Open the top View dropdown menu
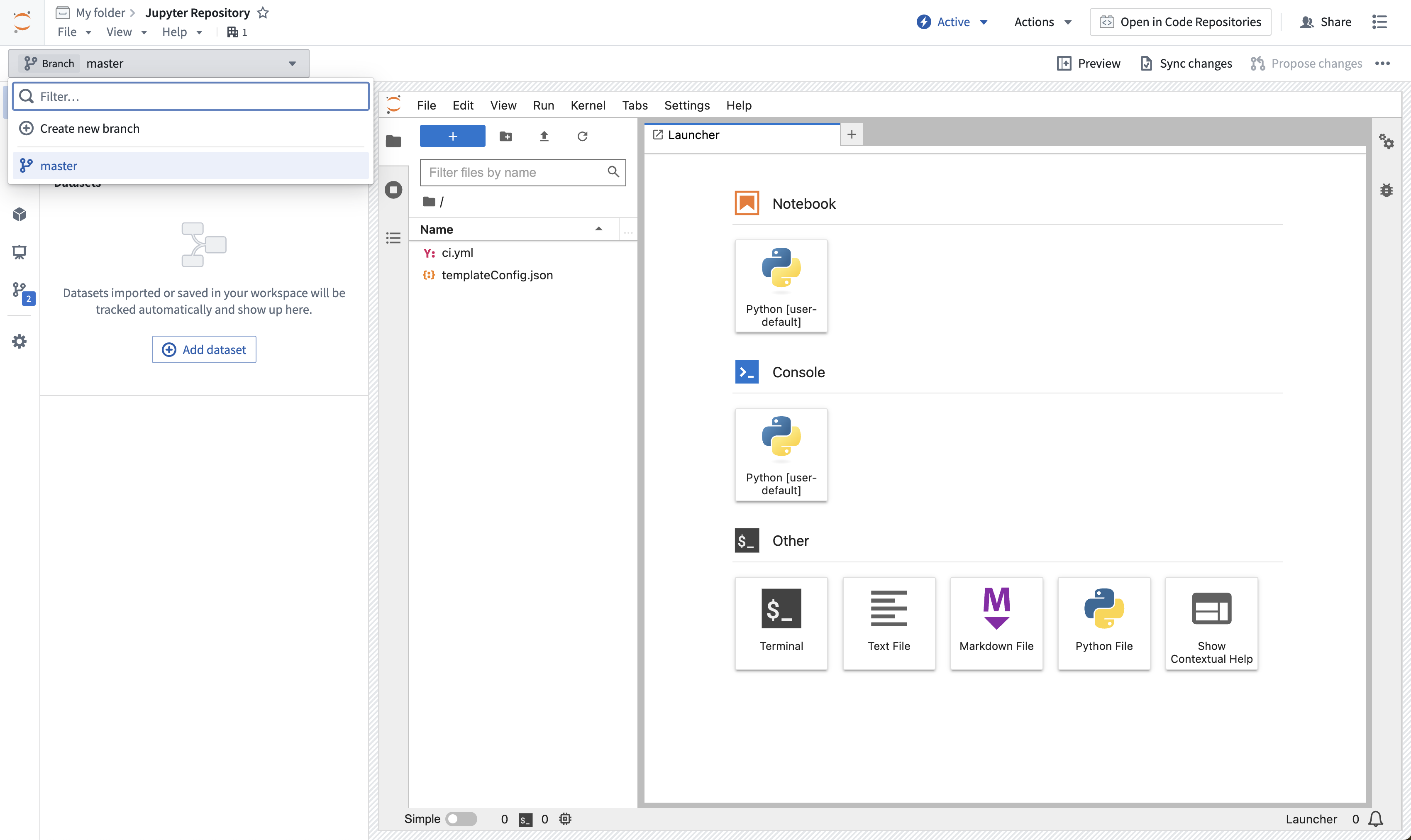Screen dimensions: 1411x840 [126, 32]
